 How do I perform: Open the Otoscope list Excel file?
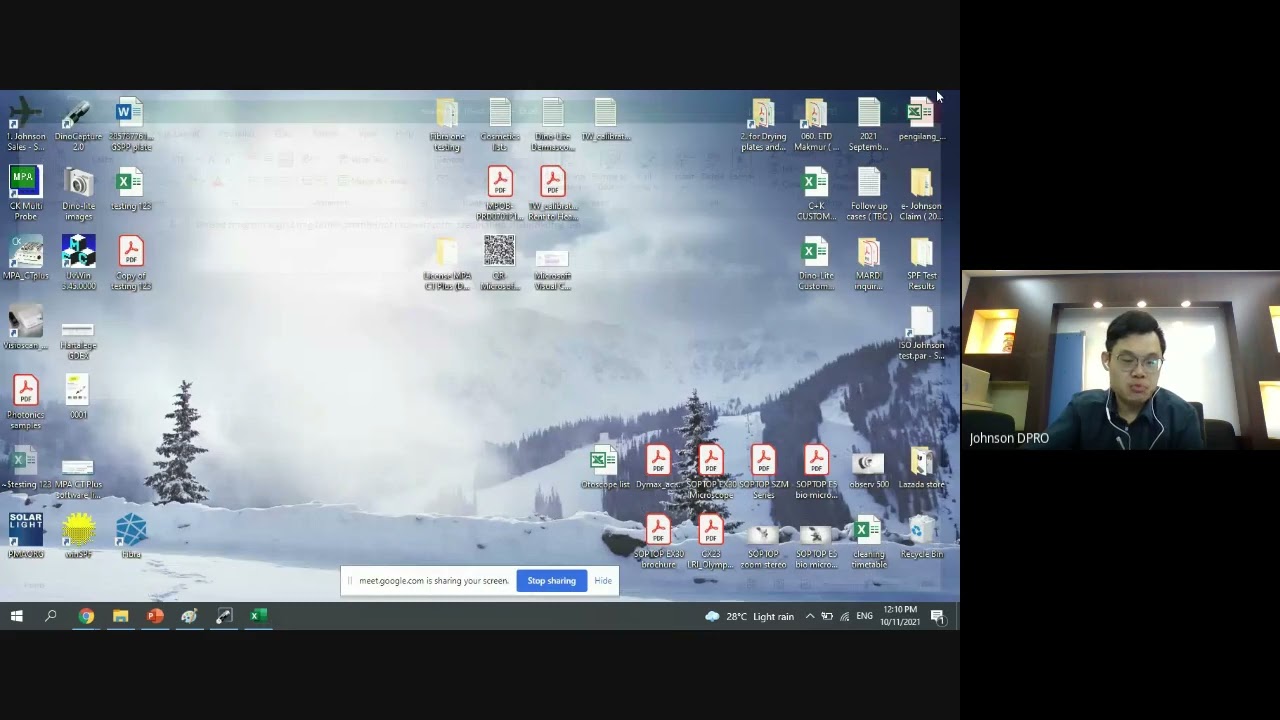[604, 467]
